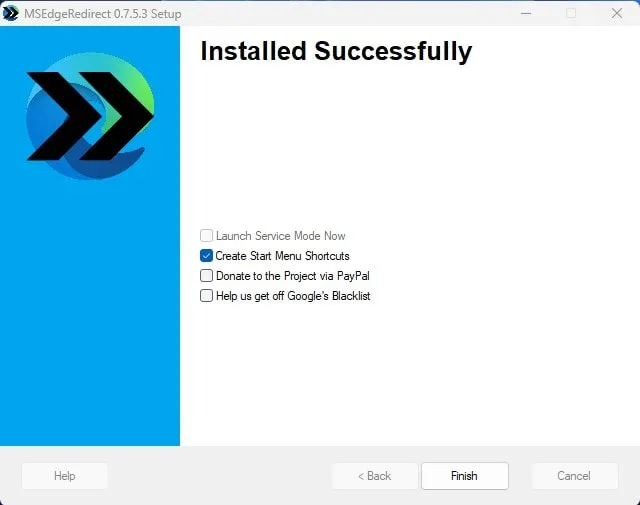
Task: Check Help us get off Google's Blacklist
Action: pyautogui.click(x=206, y=296)
